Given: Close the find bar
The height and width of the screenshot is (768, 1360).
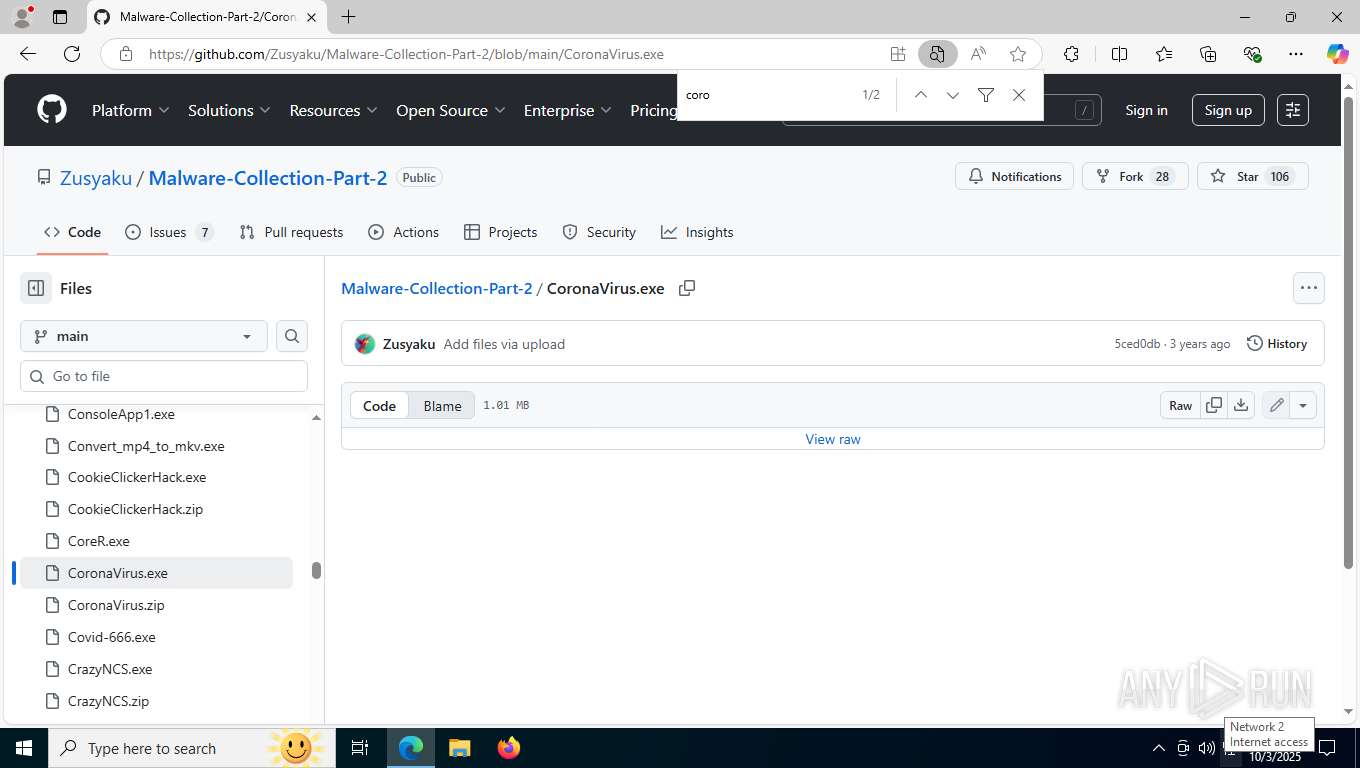Looking at the screenshot, I should point(1019,95).
